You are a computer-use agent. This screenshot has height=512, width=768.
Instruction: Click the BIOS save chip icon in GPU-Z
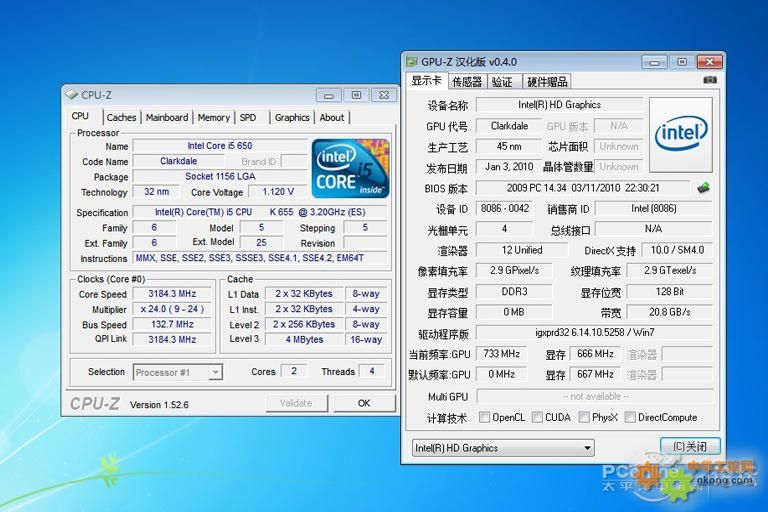pyautogui.click(x=703, y=188)
